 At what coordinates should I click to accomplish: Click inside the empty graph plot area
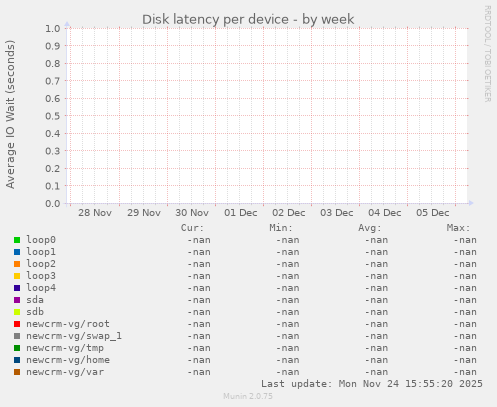click(267, 116)
